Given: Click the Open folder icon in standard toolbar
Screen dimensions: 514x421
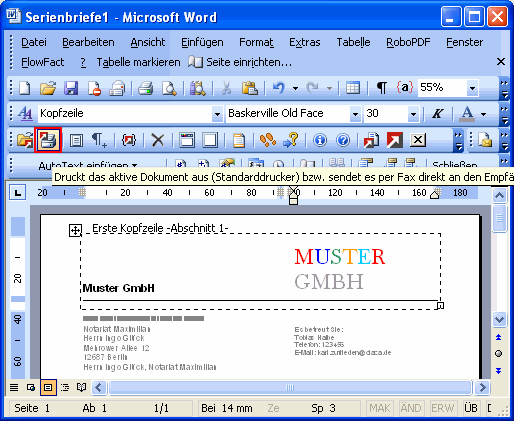Looking at the screenshot, I should click(x=48, y=88).
